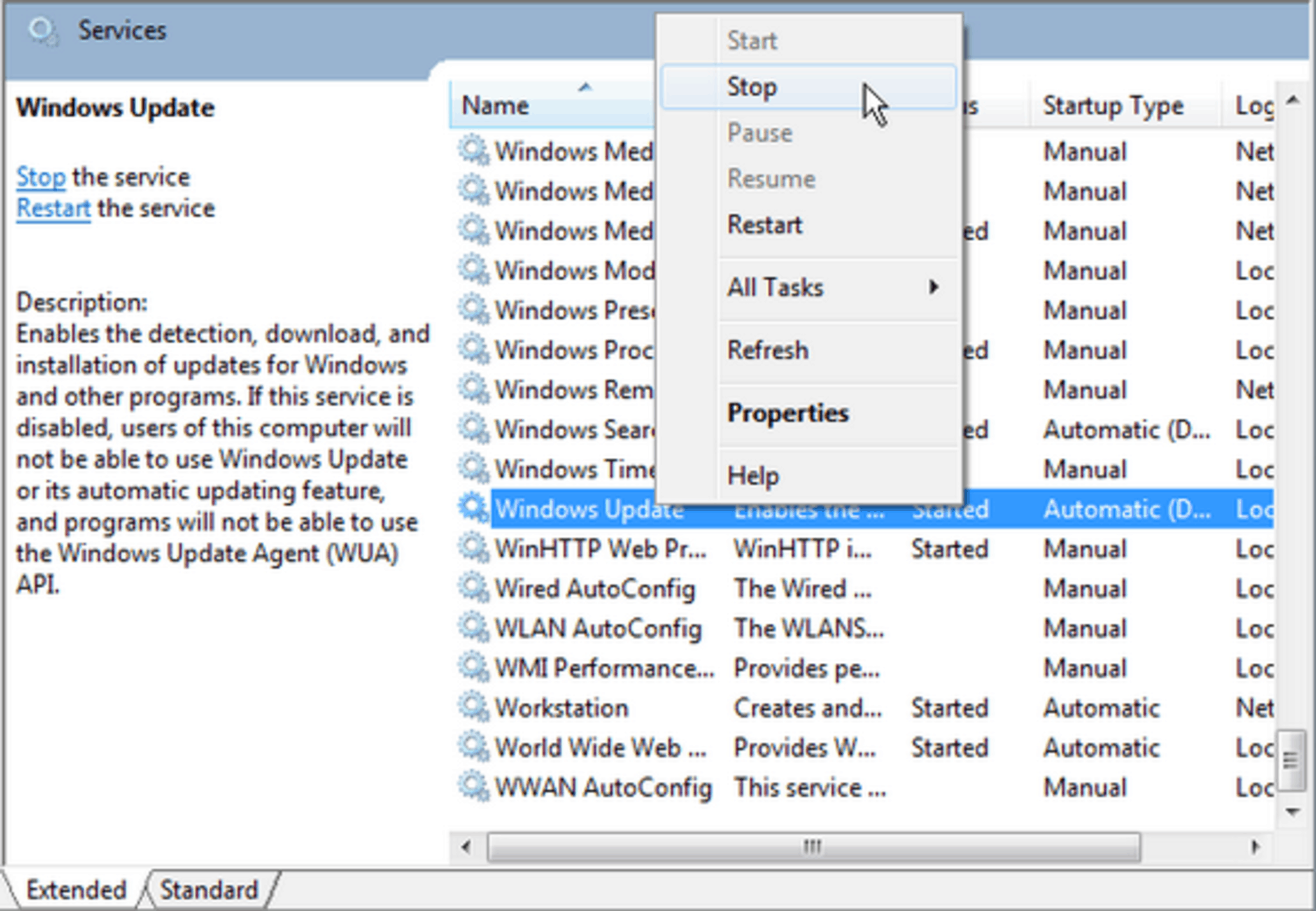Open Properties from the context menu
1316x911 pixels.
point(808,413)
